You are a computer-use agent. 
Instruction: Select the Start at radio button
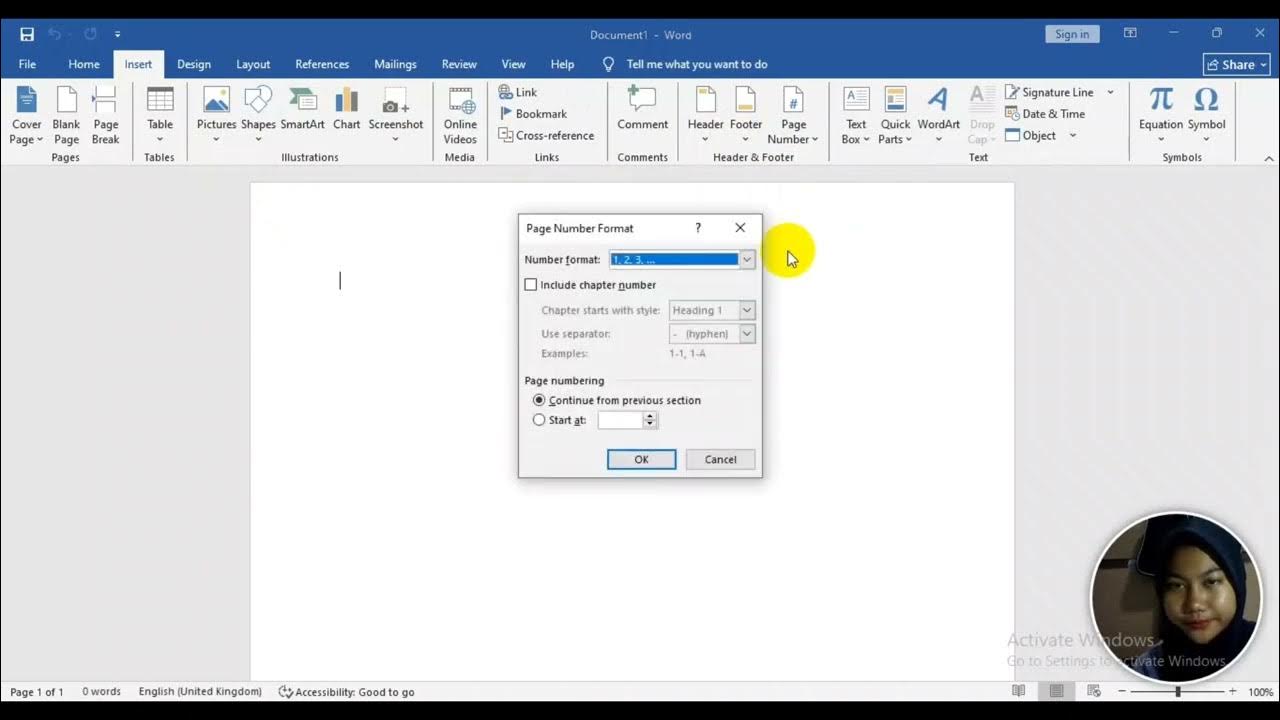[539, 420]
